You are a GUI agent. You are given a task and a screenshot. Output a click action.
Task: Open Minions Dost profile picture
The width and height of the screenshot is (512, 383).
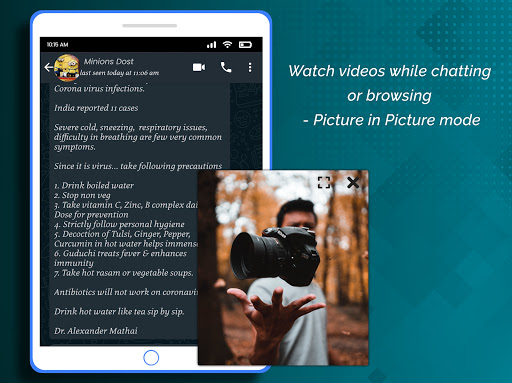pos(67,68)
